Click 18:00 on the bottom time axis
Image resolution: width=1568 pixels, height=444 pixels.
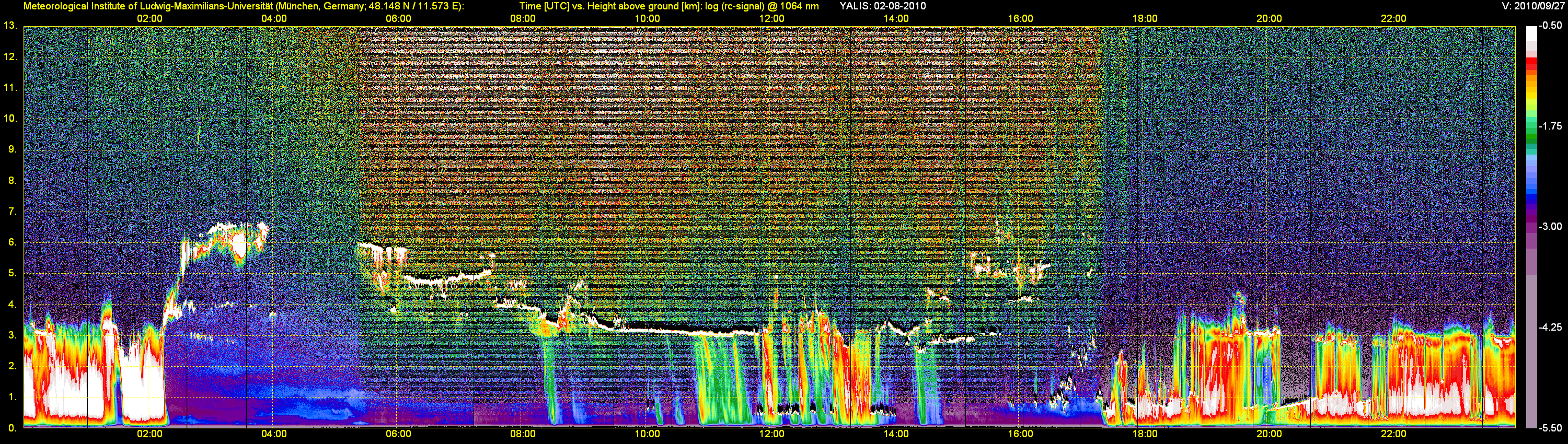(x=1145, y=434)
